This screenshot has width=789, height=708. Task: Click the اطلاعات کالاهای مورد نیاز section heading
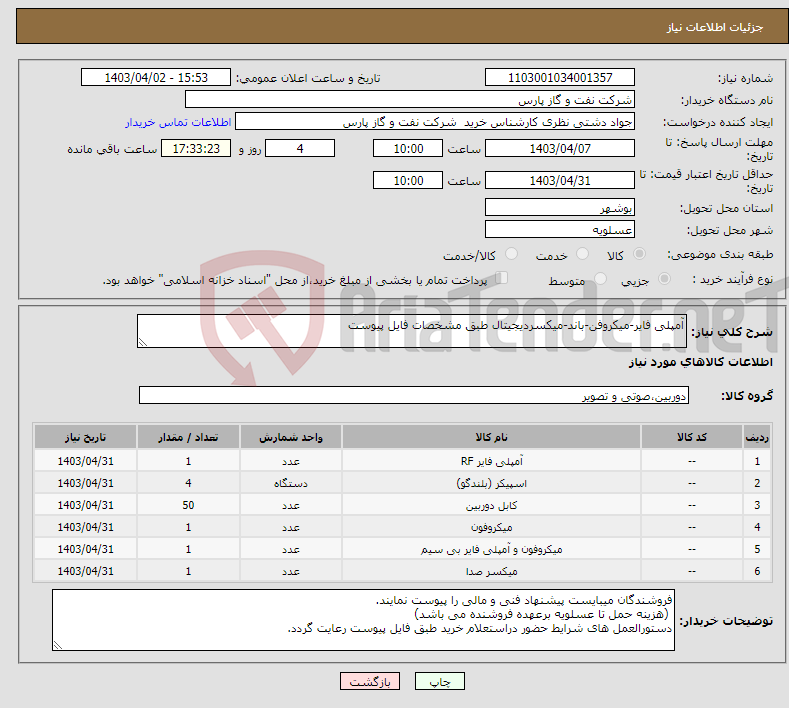[700, 362]
